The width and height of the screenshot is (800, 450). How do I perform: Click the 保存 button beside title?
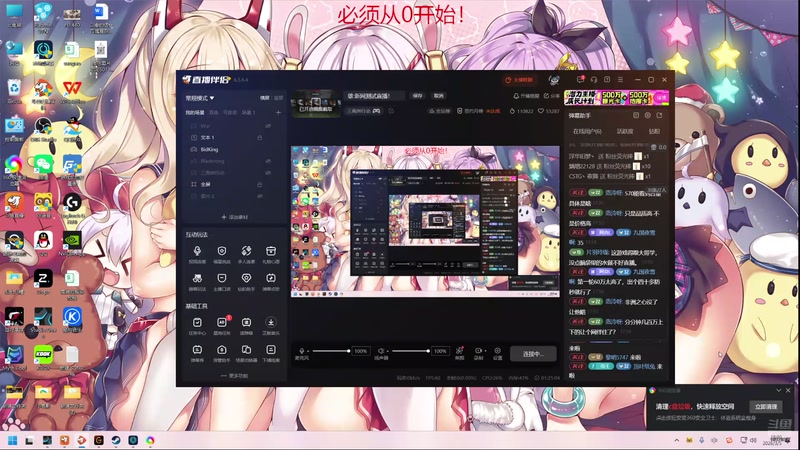click(x=418, y=95)
